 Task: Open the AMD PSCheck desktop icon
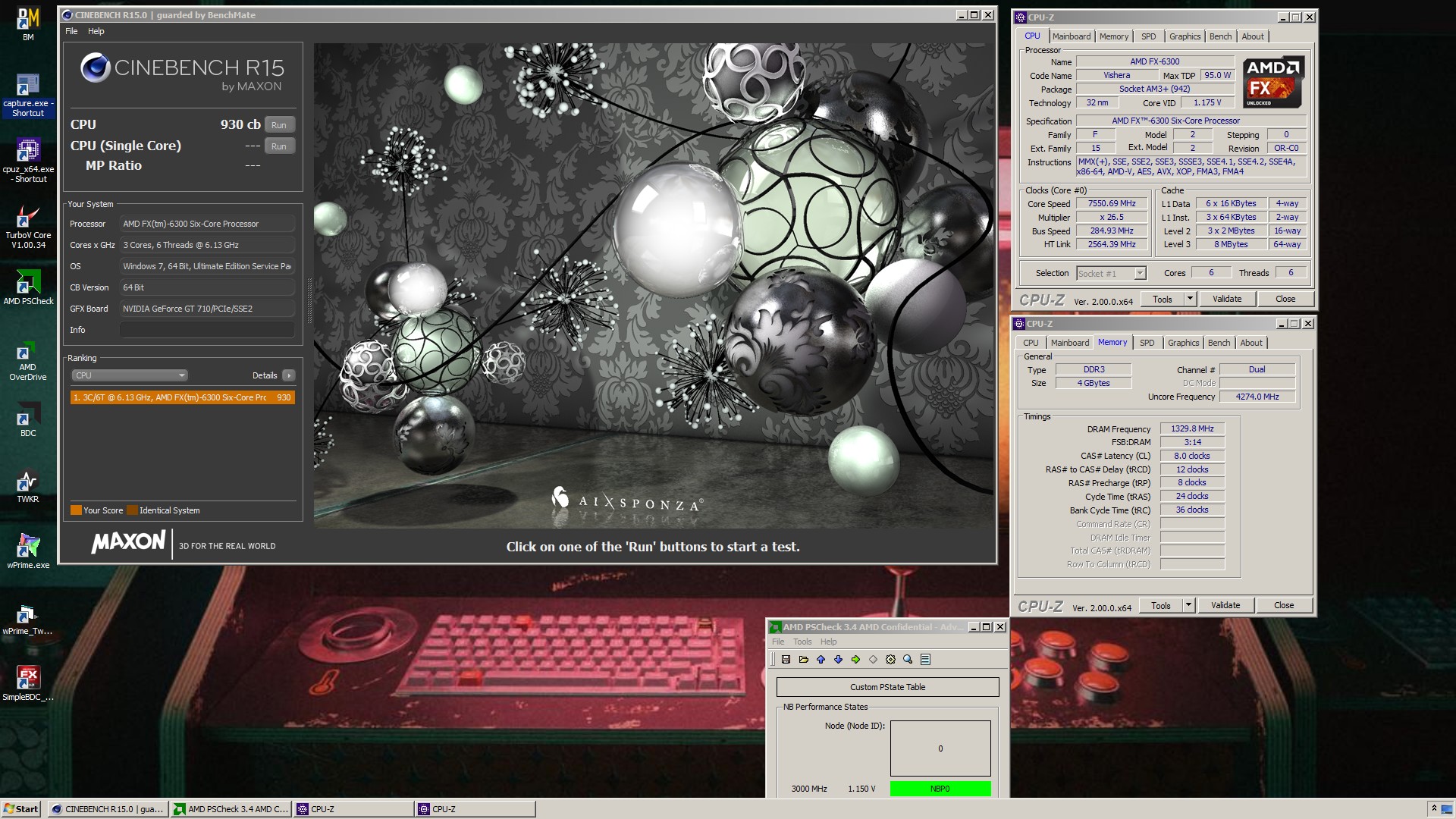(28, 288)
